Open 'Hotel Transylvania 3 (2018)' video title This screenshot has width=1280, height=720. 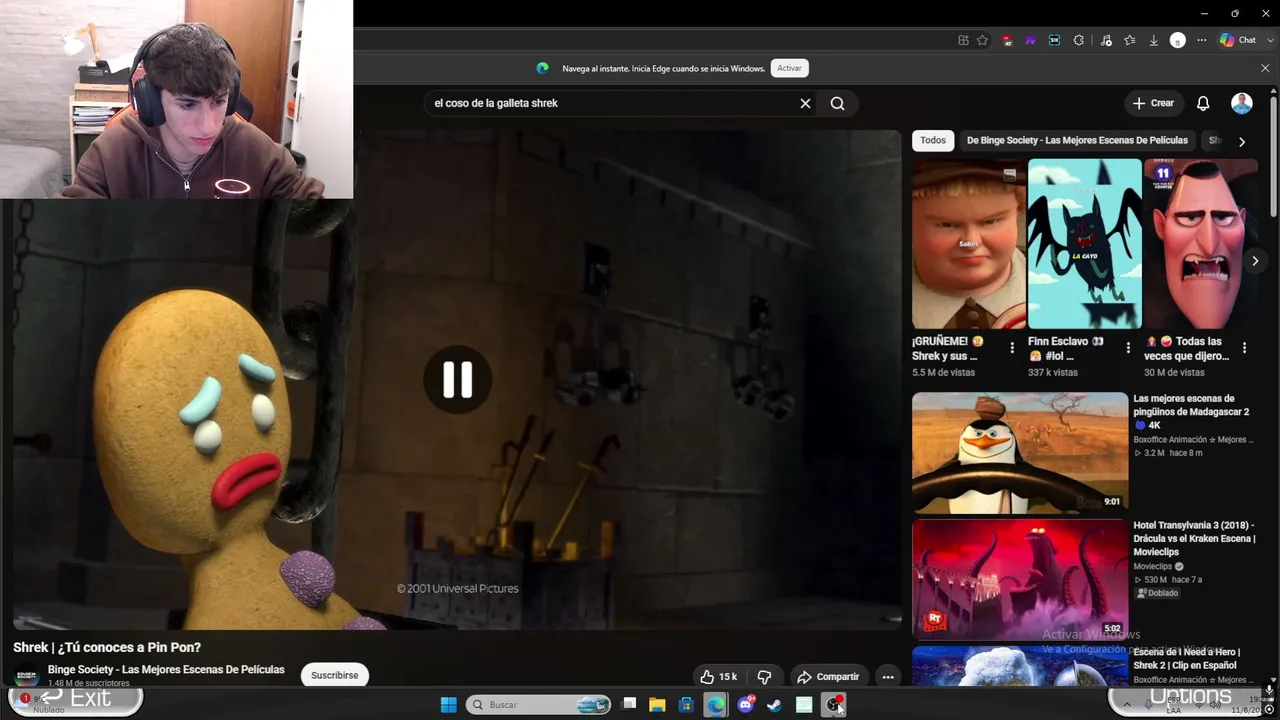pyautogui.click(x=1194, y=539)
